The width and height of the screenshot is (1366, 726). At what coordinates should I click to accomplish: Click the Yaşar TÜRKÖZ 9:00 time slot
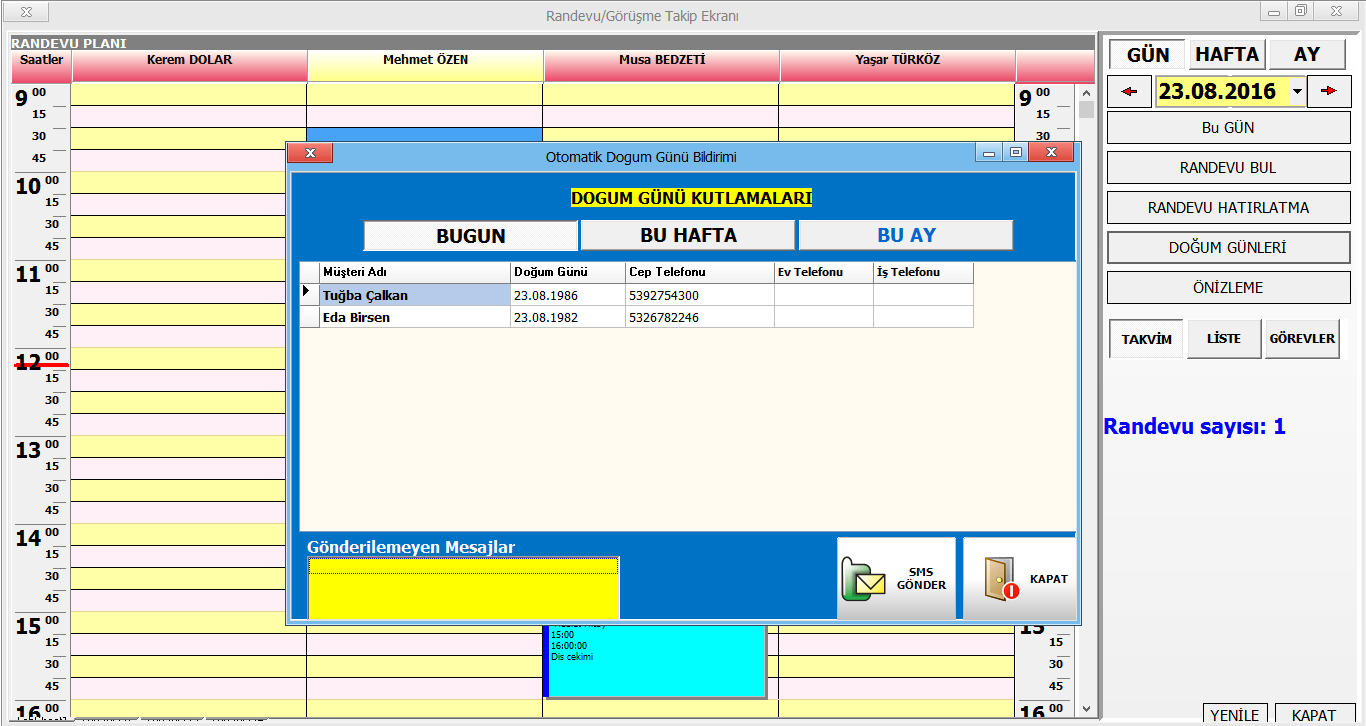(x=897, y=94)
